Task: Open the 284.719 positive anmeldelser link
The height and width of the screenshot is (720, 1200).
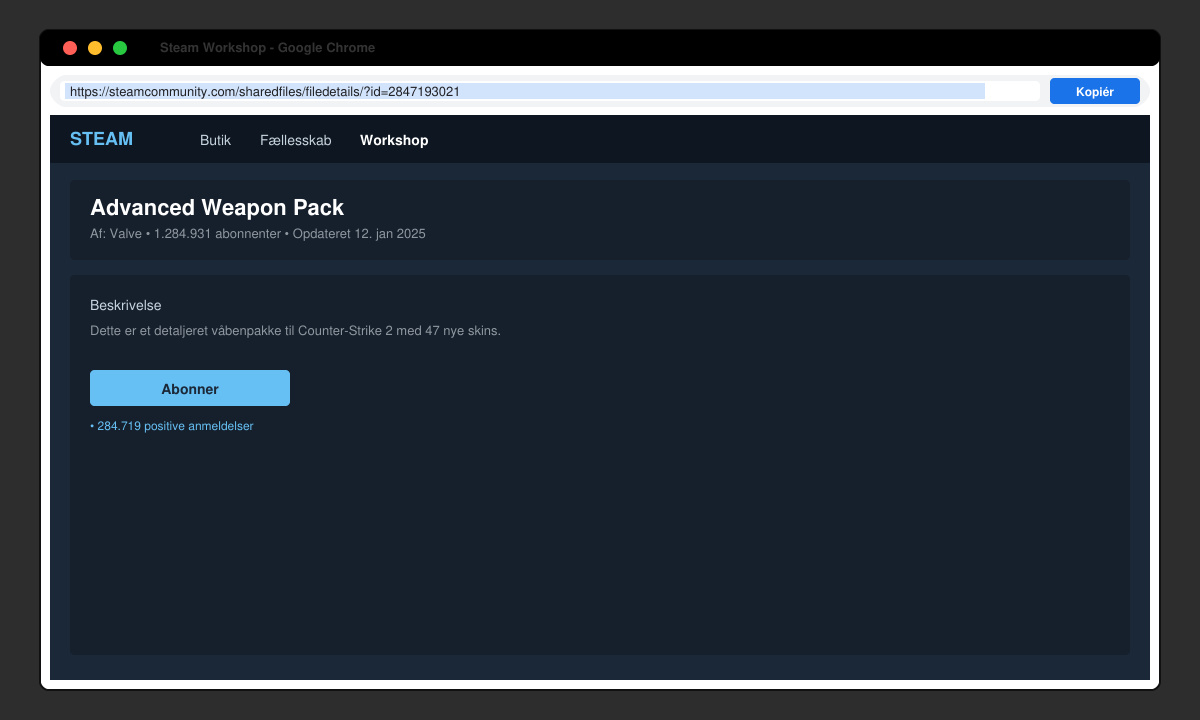Action: point(172,426)
